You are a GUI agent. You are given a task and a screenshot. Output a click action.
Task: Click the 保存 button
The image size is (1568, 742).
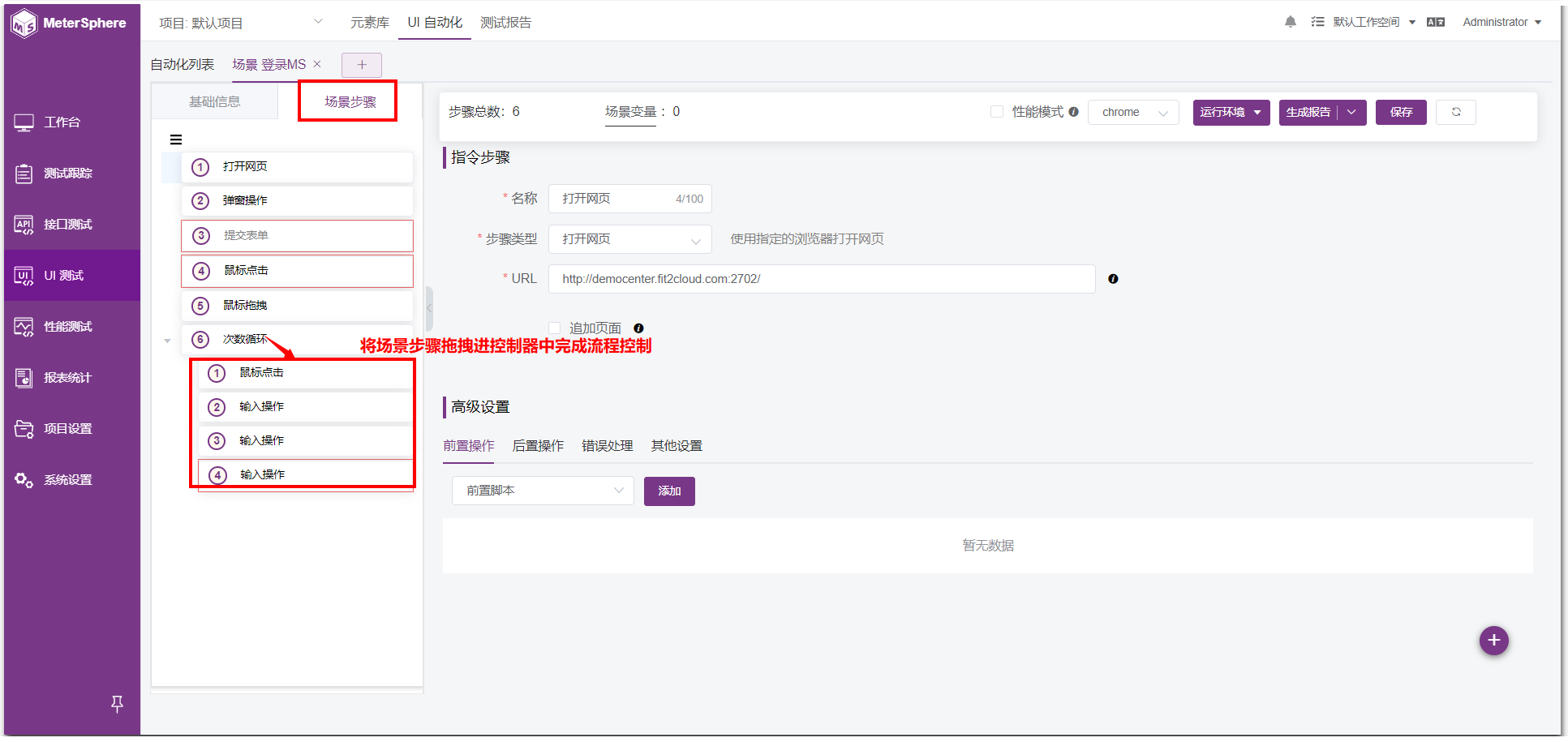click(x=1401, y=112)
